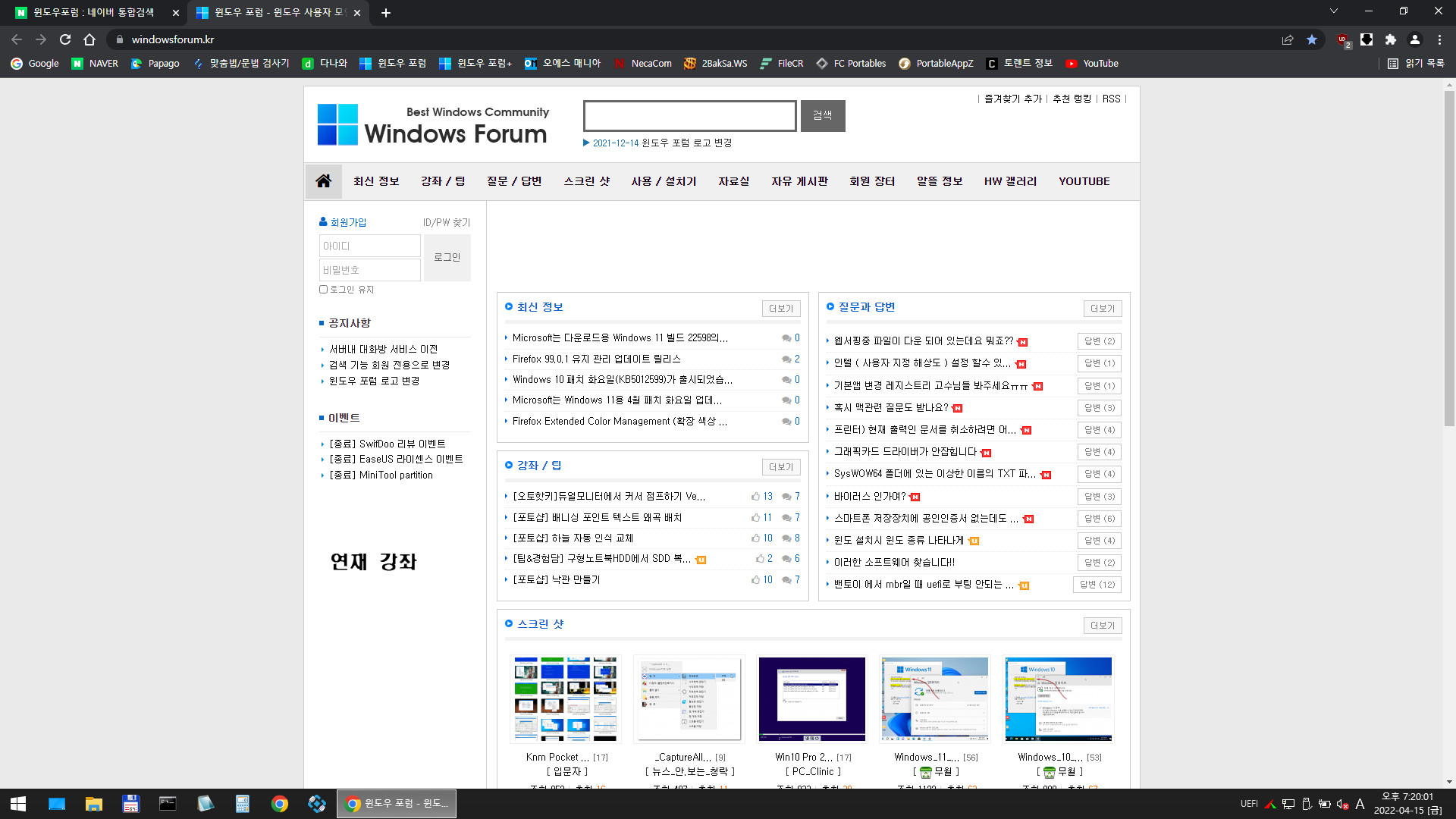The image size is (1456, 819).
Task: Open the RSS link
Action: 1111,99
